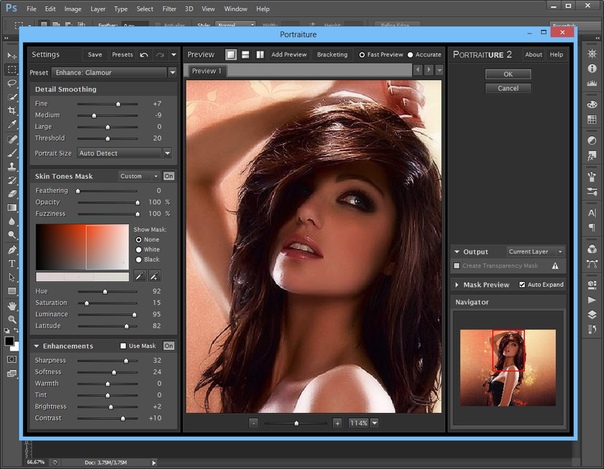Click the Add Preview button
The image size is (604, 469).
click(290, 54)
